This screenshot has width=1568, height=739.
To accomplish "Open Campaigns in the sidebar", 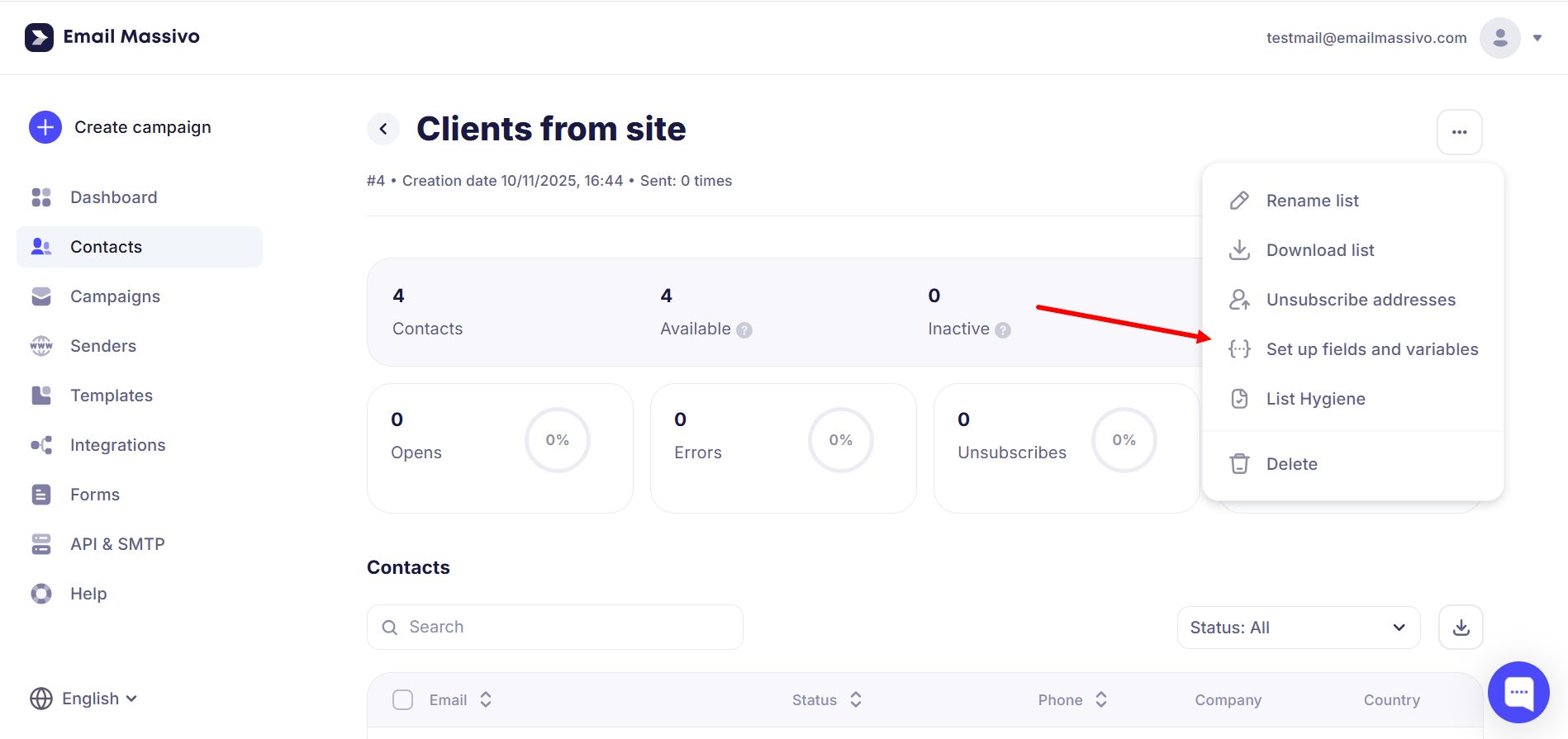I will [x=115, y=296].
